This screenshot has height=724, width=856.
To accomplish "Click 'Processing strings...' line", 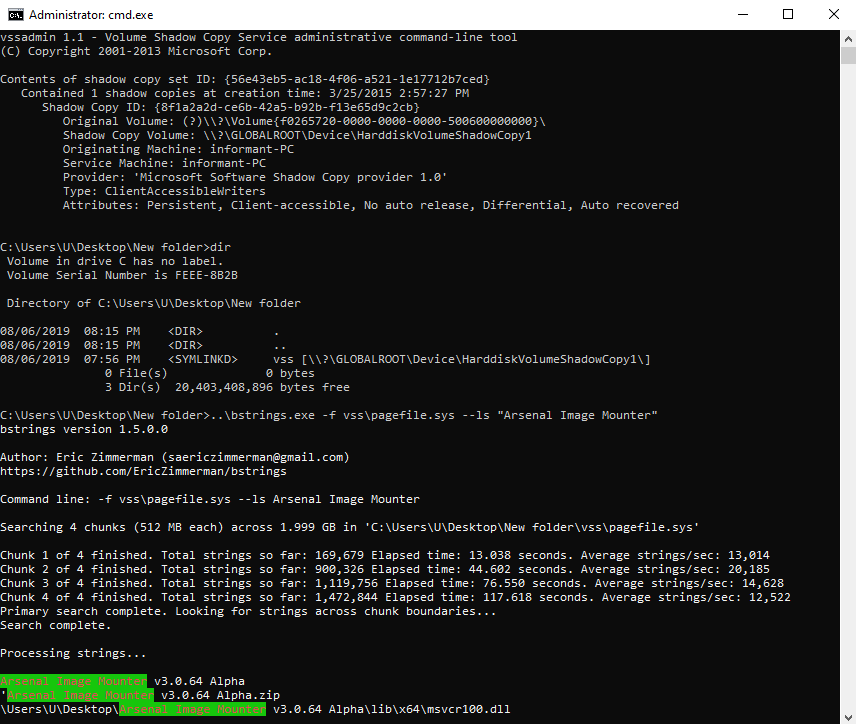I will [x=73, y=654].
